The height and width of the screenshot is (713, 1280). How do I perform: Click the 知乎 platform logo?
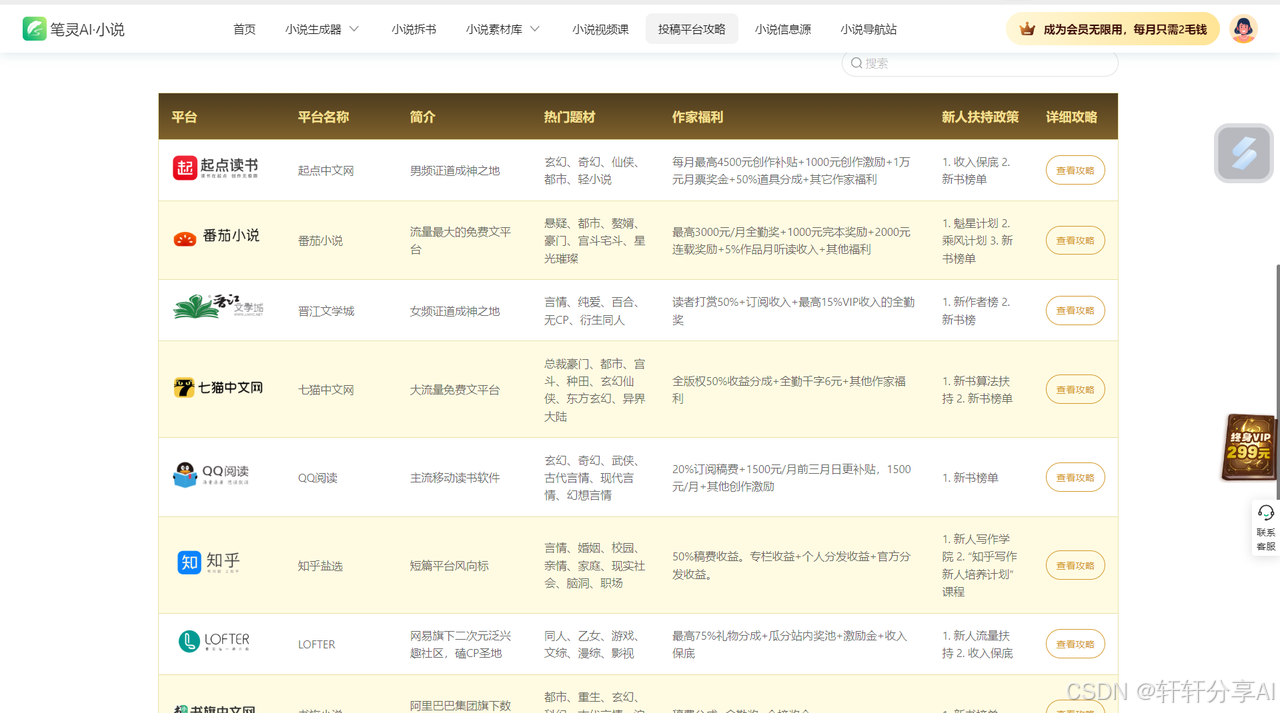(x=209, y=562)
